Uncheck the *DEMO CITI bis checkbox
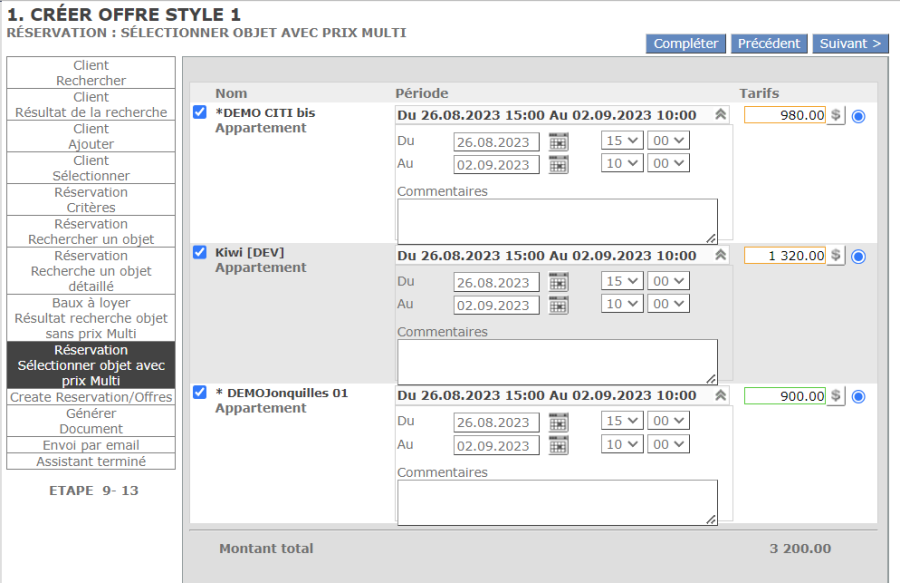The width and height of the screenshot is (900, 583). pos(200,112)
